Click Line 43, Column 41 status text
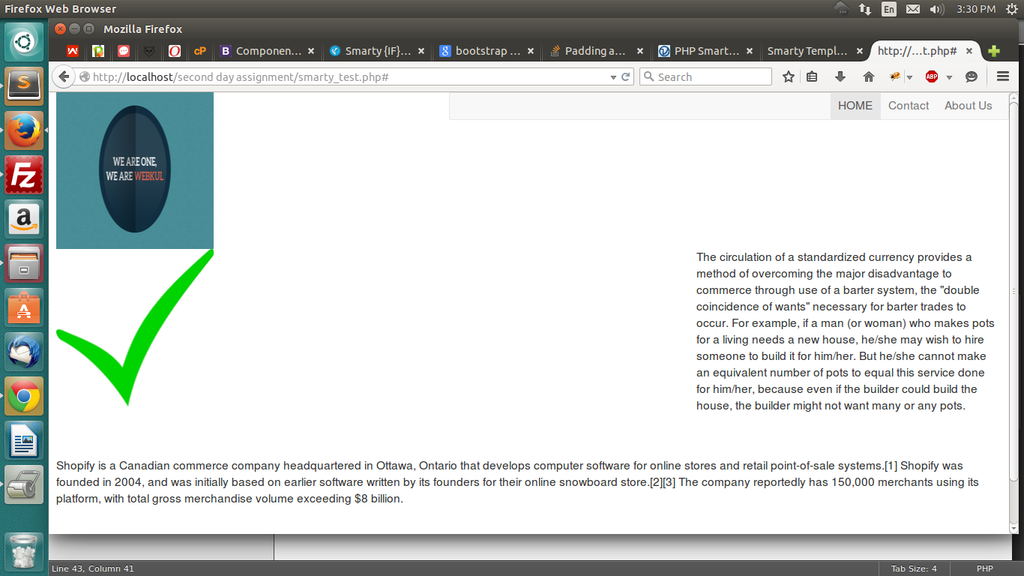This screenshot has height=576, width=1024. point(93,569)
